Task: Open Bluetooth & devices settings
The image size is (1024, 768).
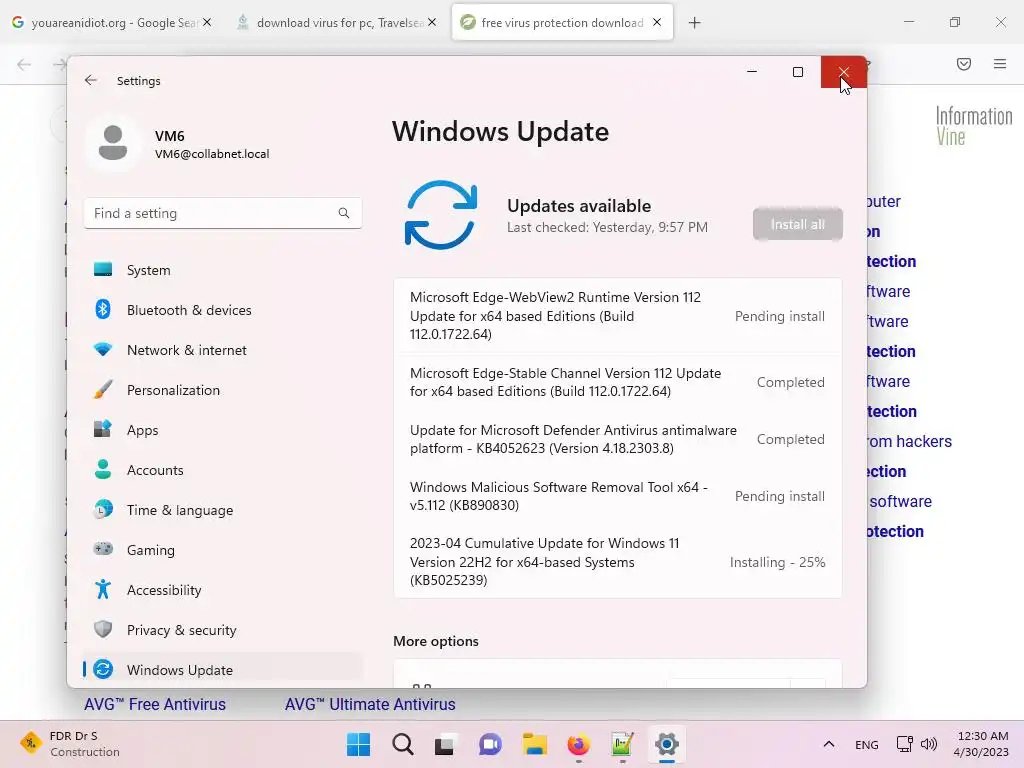Action: coord(222,310)
